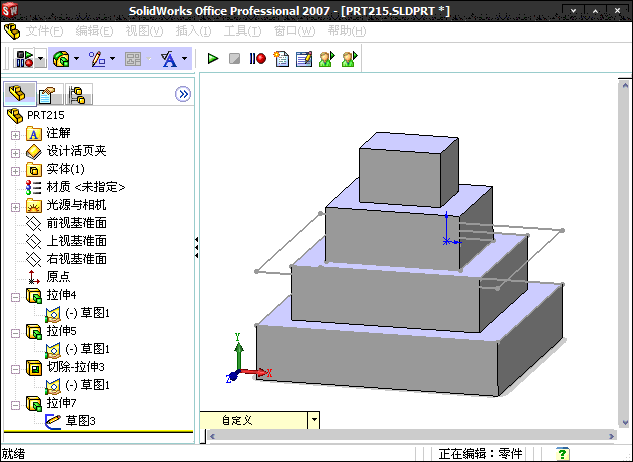This screenshot has width=633, height=462.
Task: Expand the 光源与相机 node
Action: pyautogui.click(x=15, y=207)
